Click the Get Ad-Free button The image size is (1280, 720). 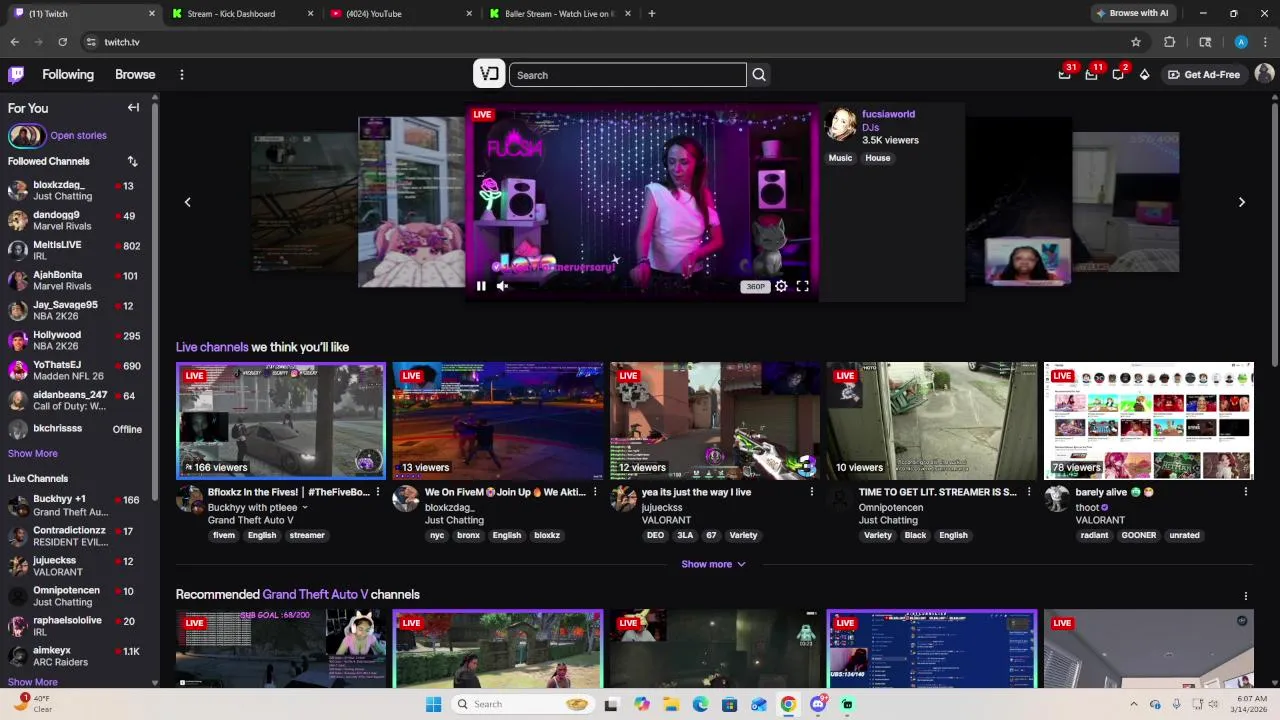click(1203, 75)
